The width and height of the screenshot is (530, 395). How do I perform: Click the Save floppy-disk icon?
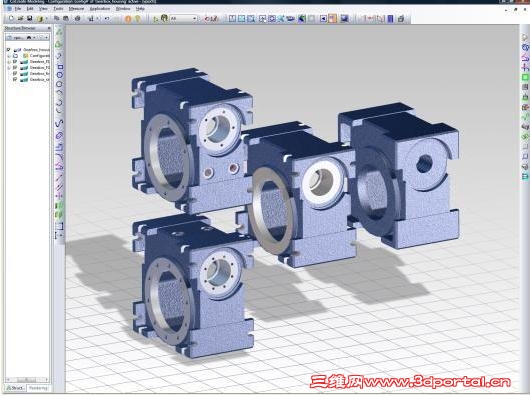tap(29, 19)
